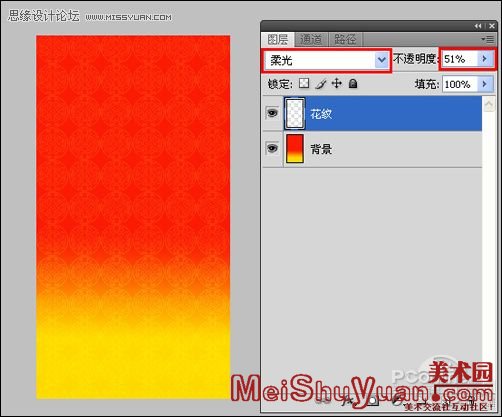The width and height of the screenshot is (502, 417).
Task: Hide the 花纹 layer via its eye icon
Action: 272,113
